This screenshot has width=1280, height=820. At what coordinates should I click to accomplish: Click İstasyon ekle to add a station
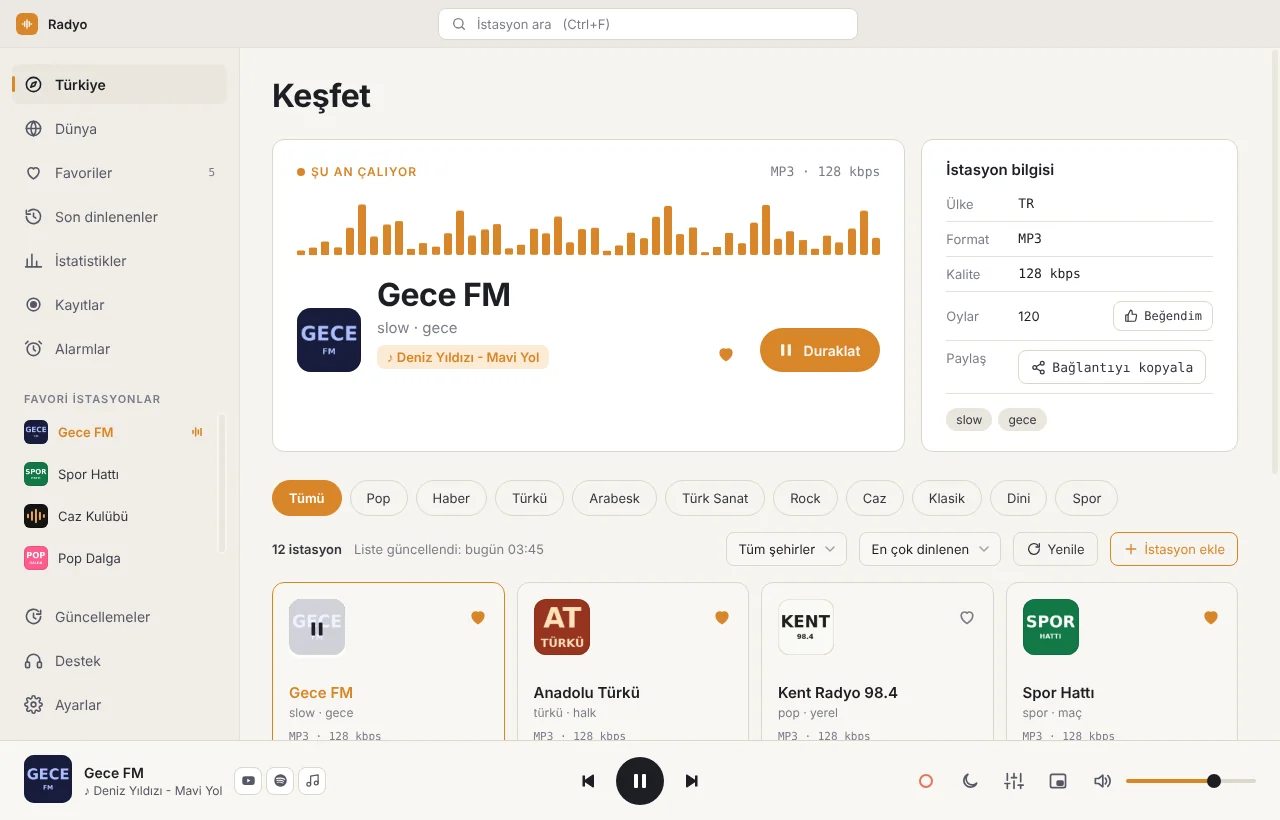[x=1174, y=549]
